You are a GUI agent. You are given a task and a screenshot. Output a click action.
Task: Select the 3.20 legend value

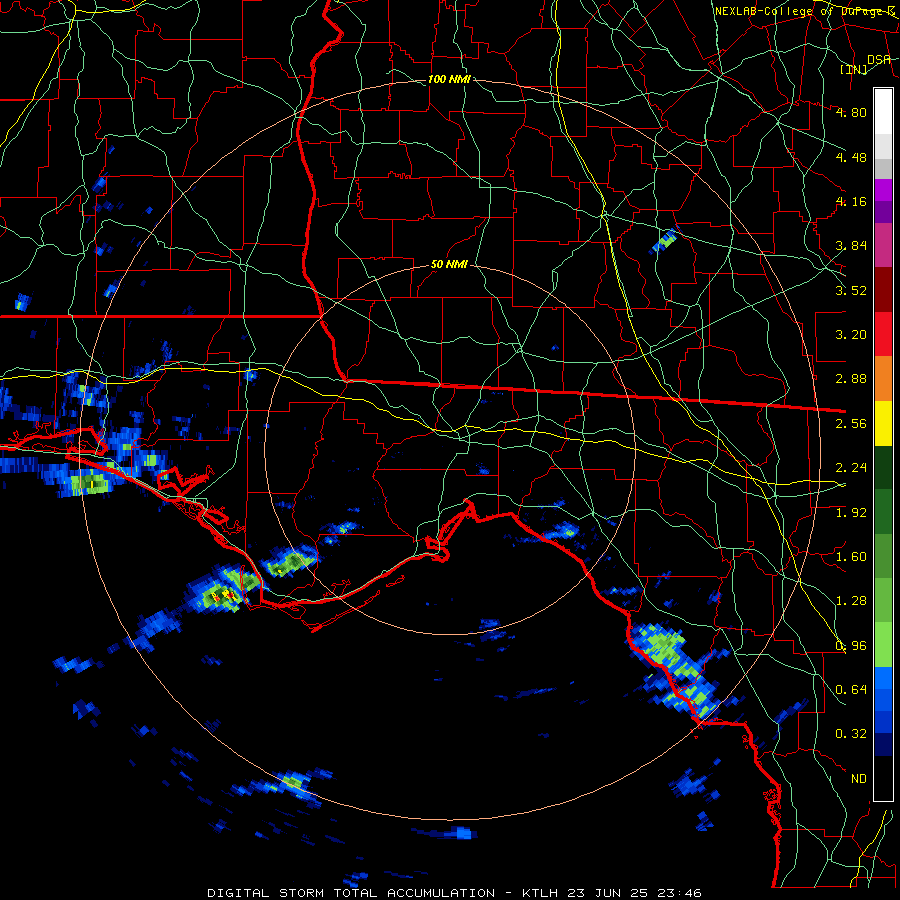point(851,335)
